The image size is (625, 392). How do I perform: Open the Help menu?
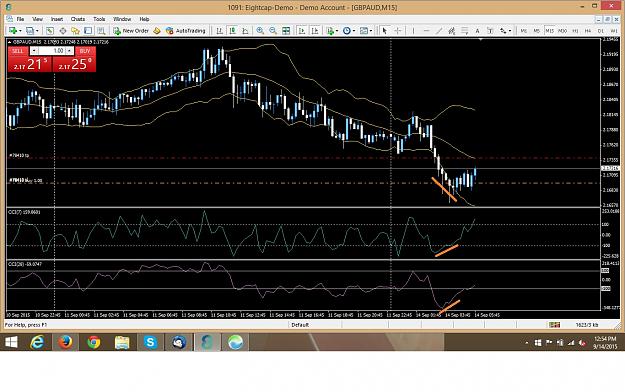click(x=144, y=19)
